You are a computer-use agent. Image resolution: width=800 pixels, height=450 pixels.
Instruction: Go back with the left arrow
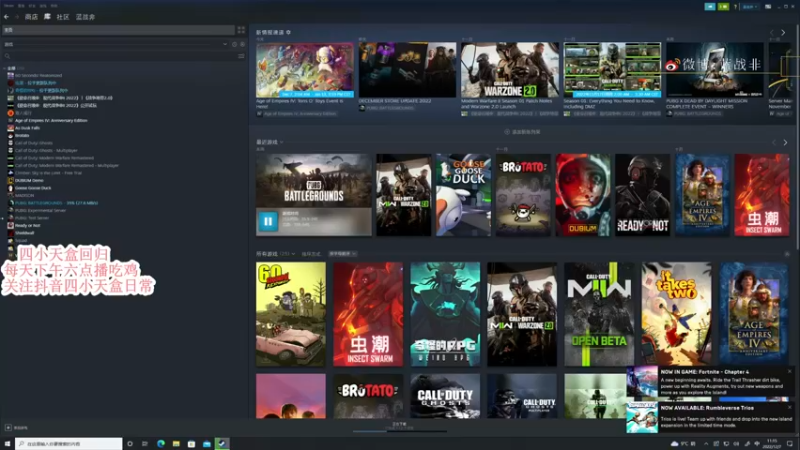(x=6, y=17)
